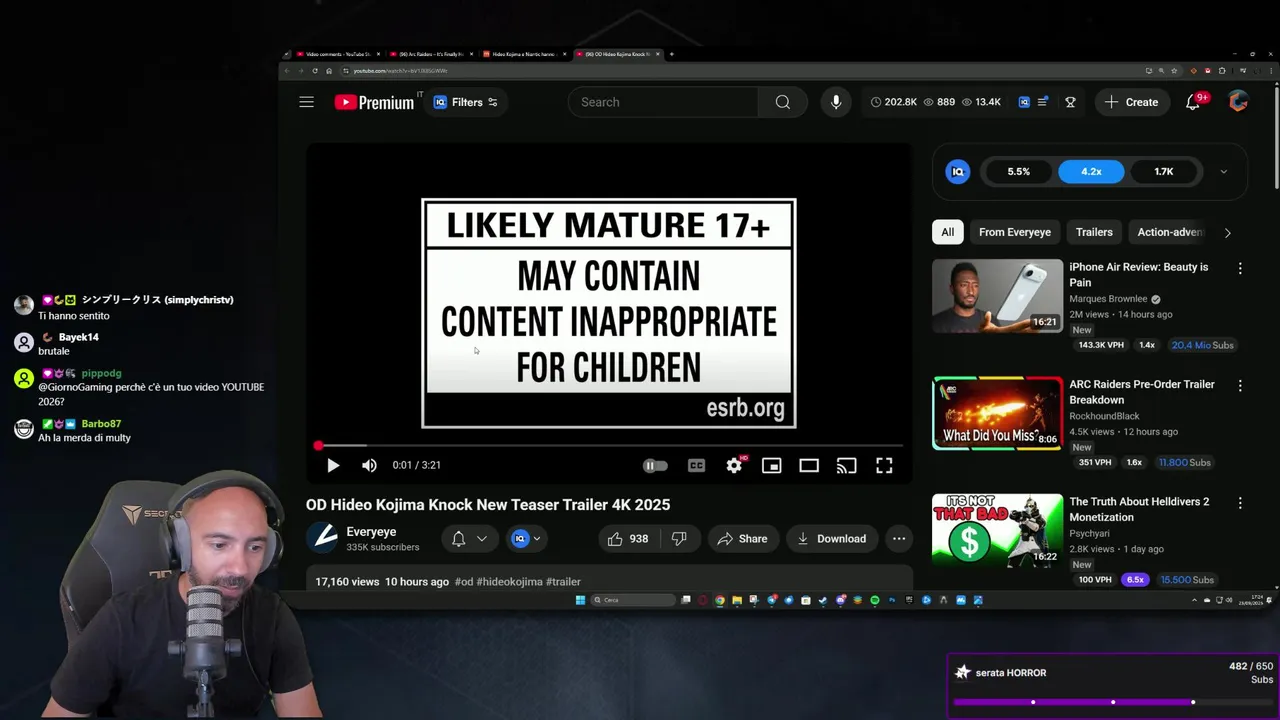The height and width of the screenshot is (720, 1280).
Task: Go to YouTube Premium home logo
Action: (373, 102)
